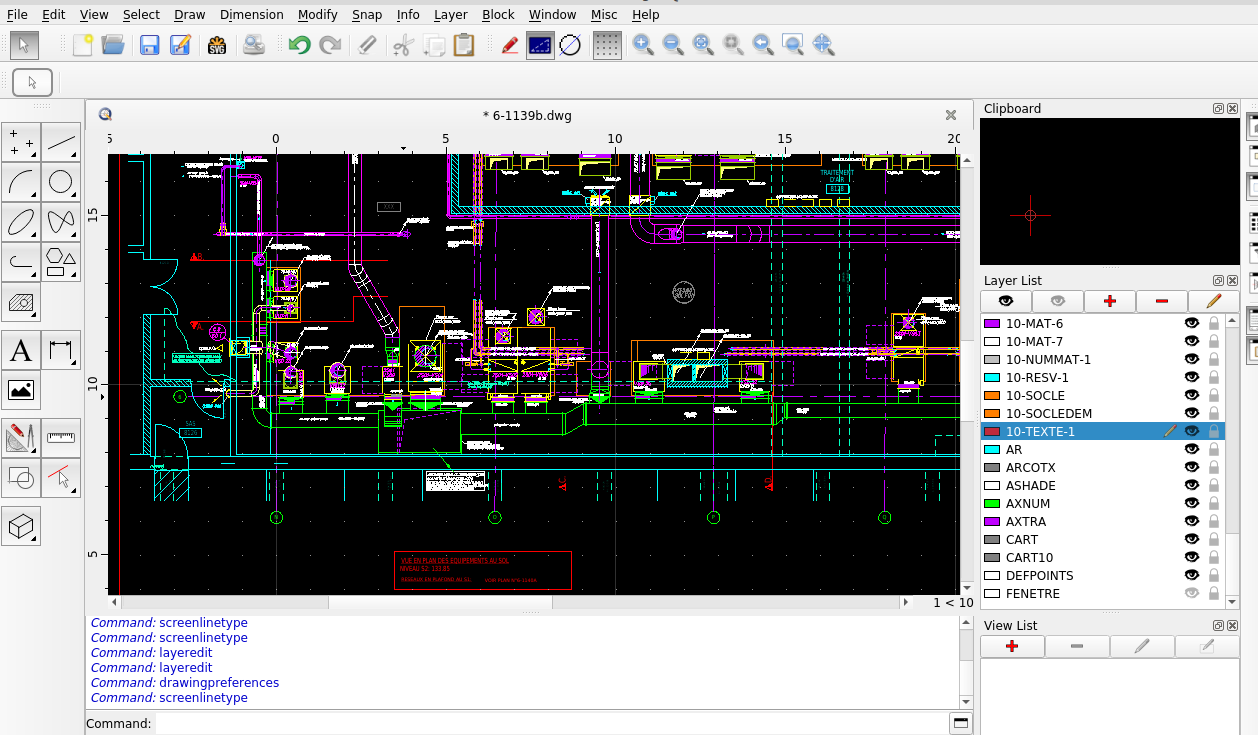Lock the ARCOTX layer
The width and height of the screenshot is (1258, 735).
[1214, 468]
